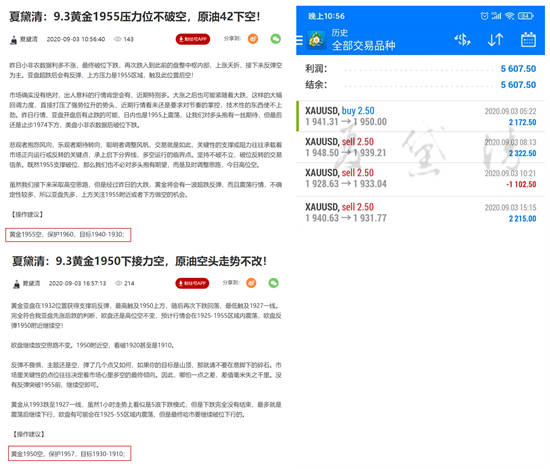
Task: Click the profit value 2 172.50
Action: (522, 122)
